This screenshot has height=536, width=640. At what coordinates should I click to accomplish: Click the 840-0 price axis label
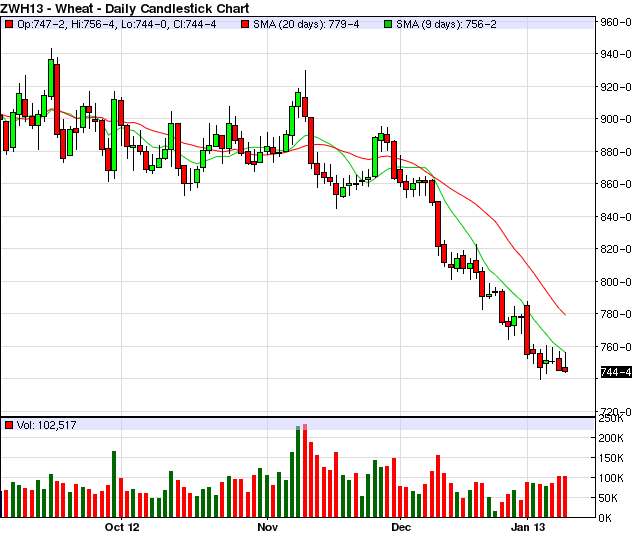(x=616, y=217)
